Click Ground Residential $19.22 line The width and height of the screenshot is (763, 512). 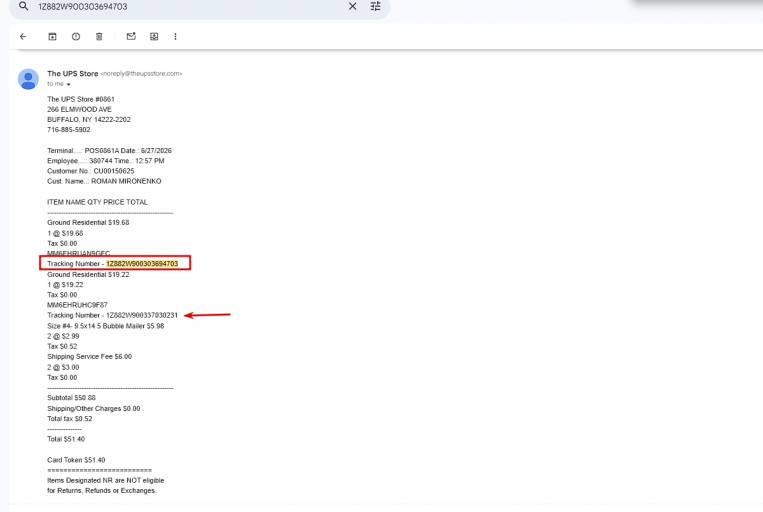88,274
